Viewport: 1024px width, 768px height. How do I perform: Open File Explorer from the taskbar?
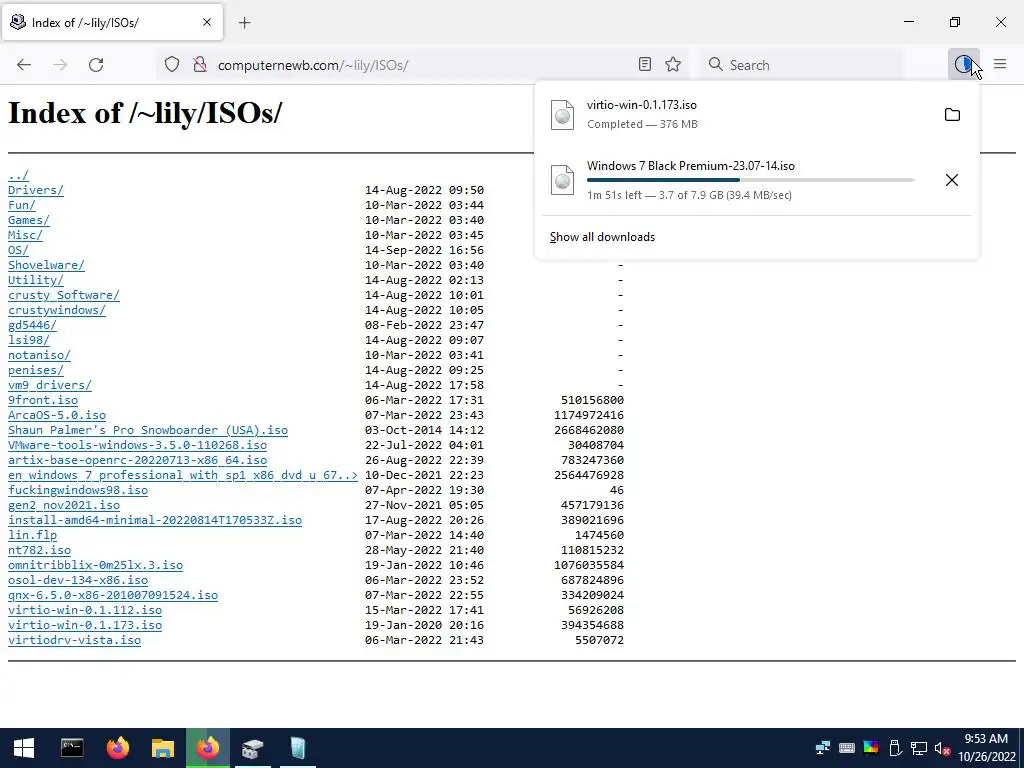point(163,748)
